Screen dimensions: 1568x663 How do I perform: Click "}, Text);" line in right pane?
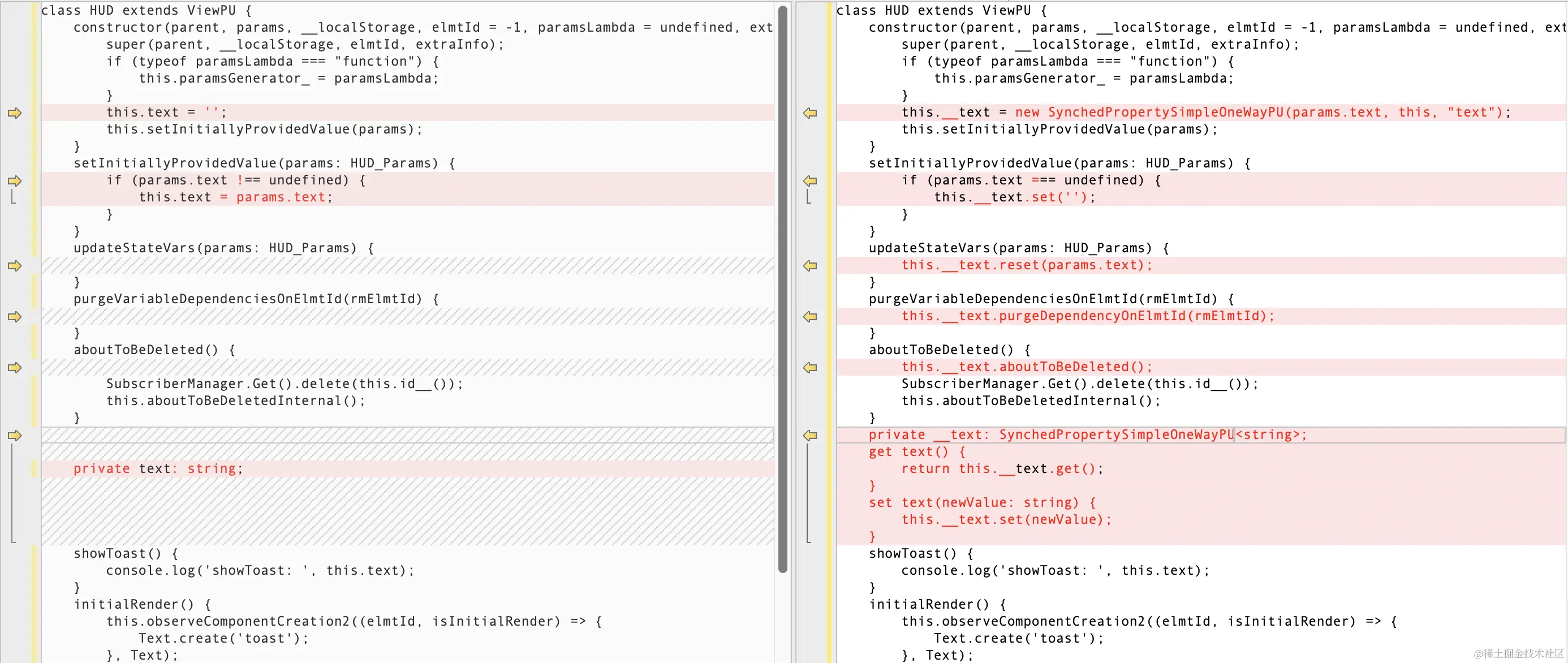[x=938, y=656]
